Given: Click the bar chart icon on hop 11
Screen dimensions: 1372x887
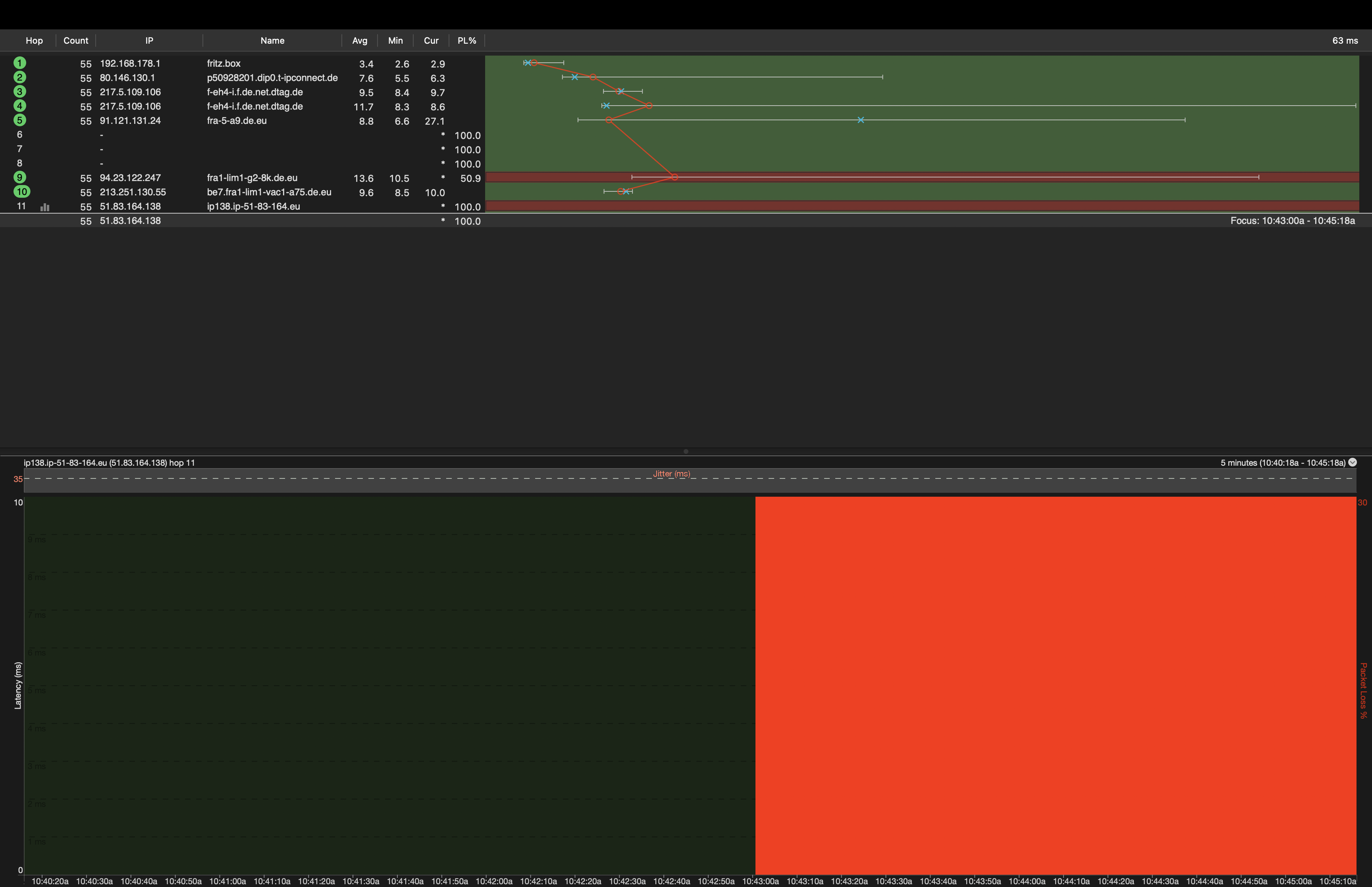Looking at the screenshot, I should click(x=45, y=207).
